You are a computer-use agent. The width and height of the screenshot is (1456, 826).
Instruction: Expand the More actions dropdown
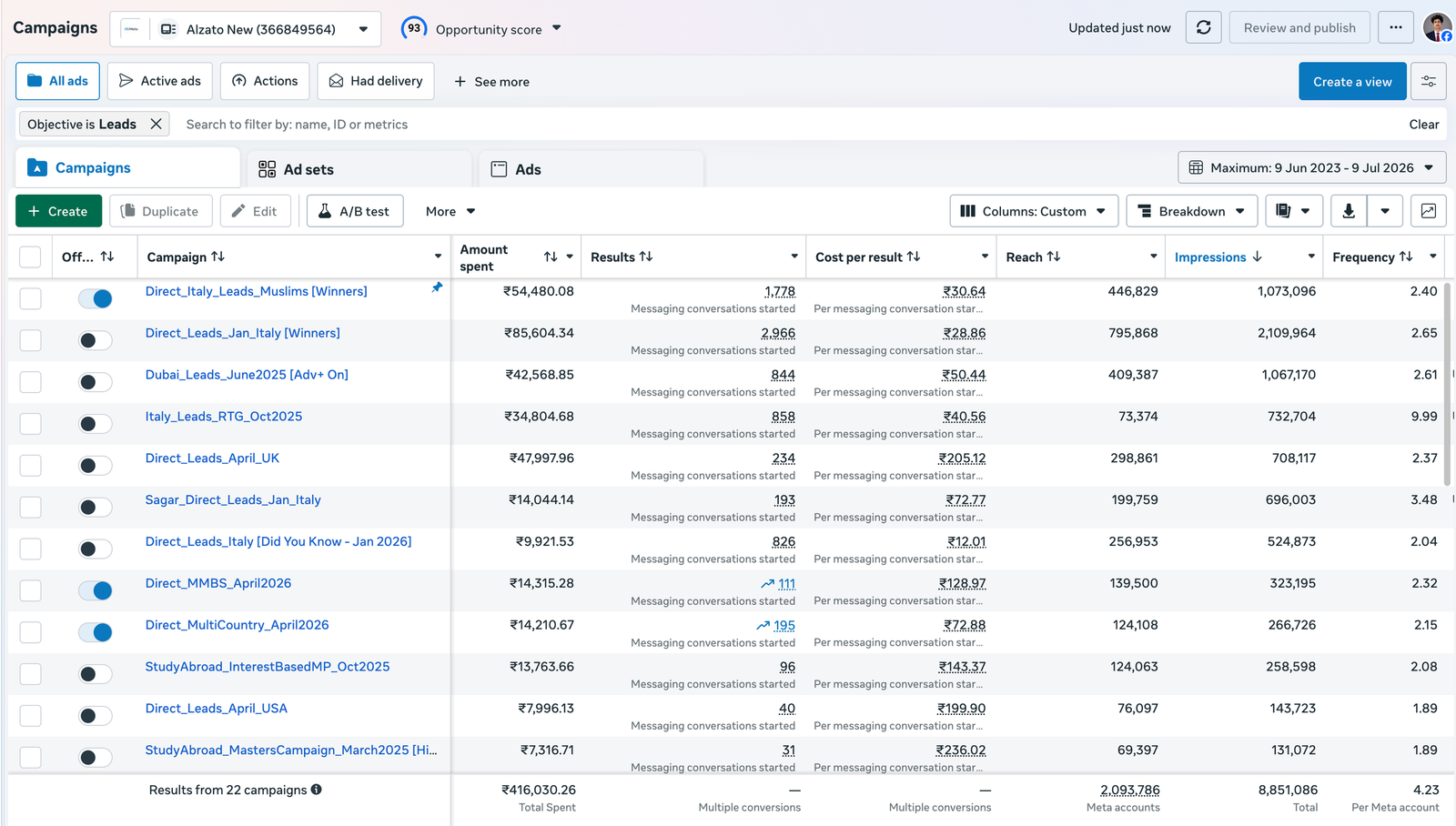click(x=450, y=211)
